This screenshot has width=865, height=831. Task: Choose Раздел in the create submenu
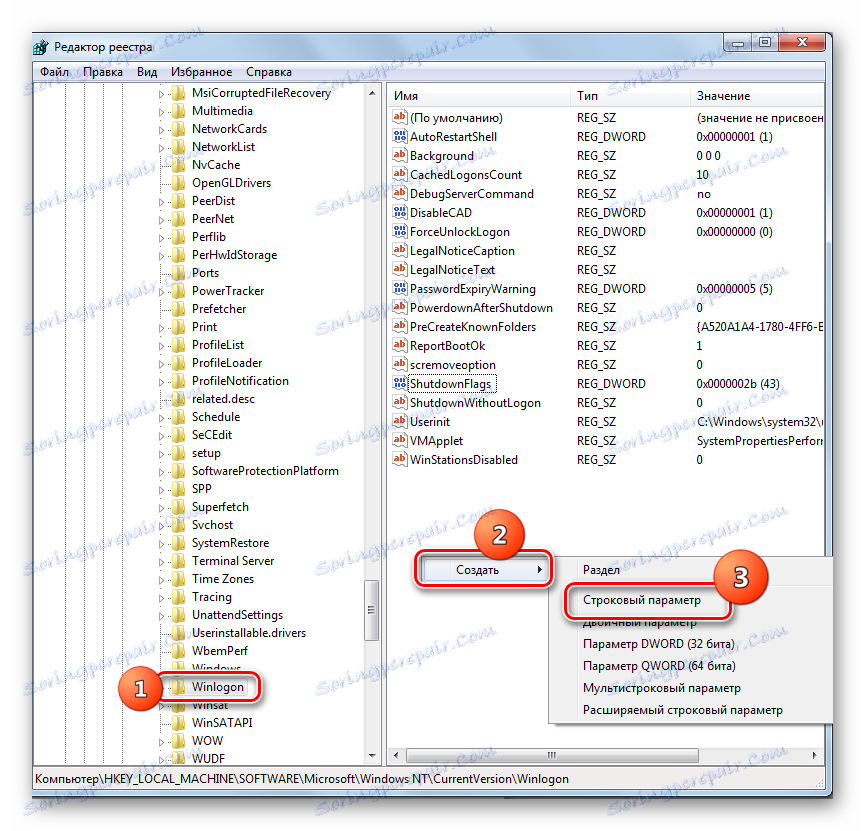601,569
